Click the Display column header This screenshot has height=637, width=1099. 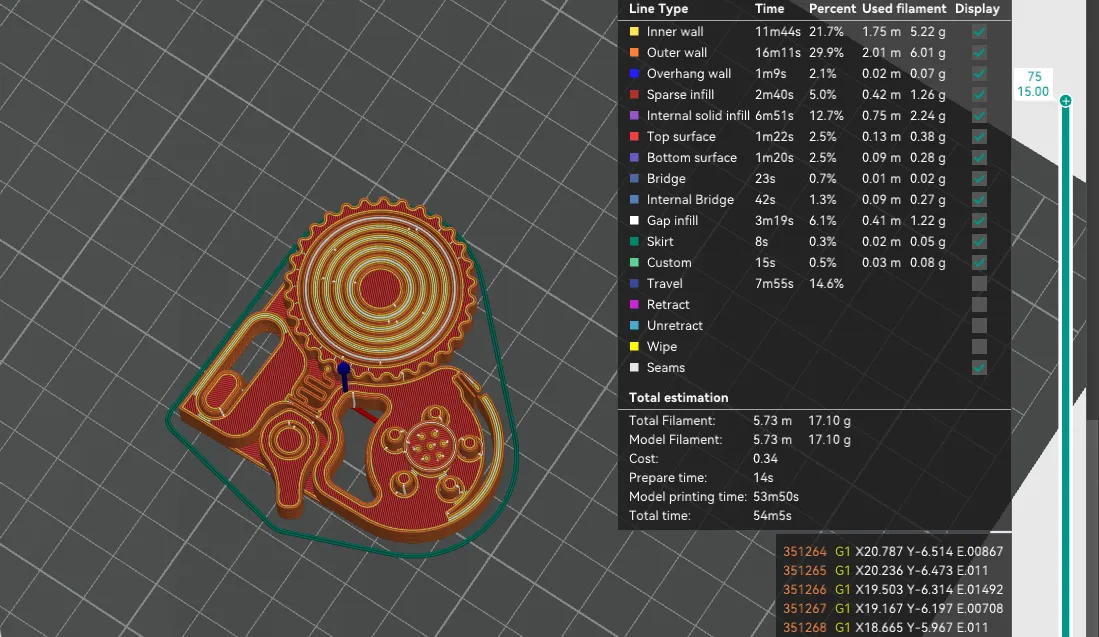coord(977,9)
